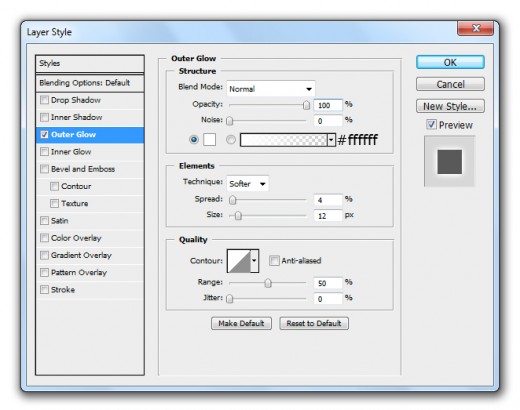Screen dimensions: 520x410
Task: Click the style preview thumbnail
Action: pyautogui.click(x=449, y=161)
